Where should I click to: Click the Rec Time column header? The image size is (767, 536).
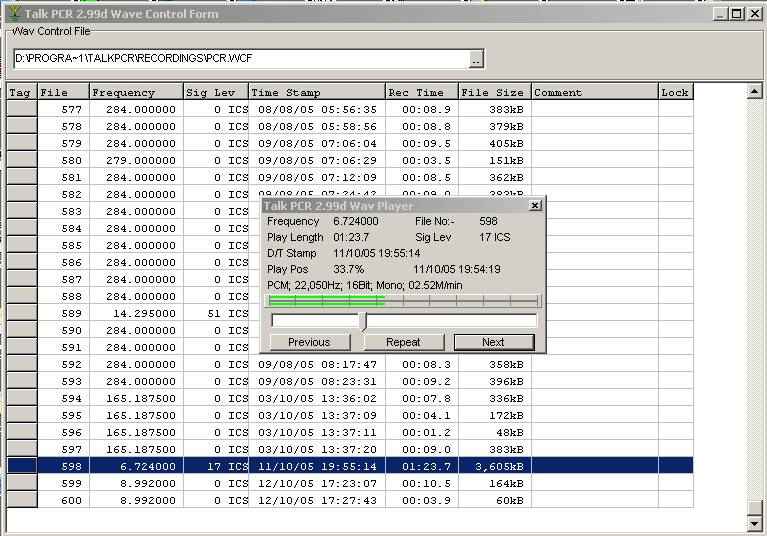[422, 92]
